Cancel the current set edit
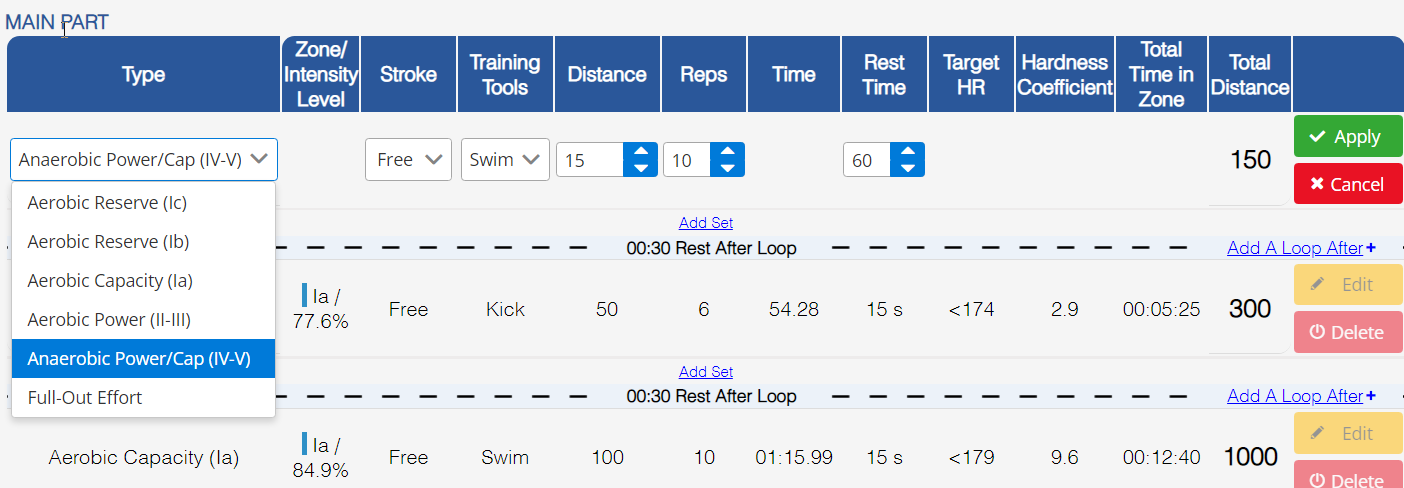 pos(1347,184)
